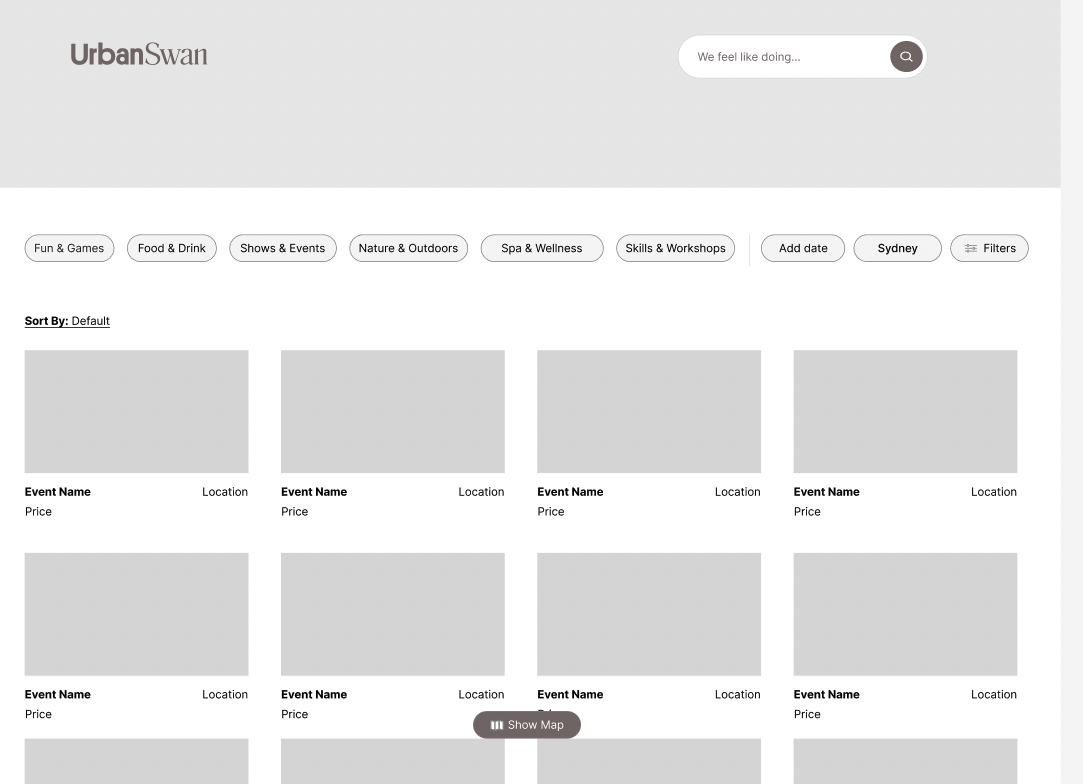Click 'Location' of third second-row card

coord(738,694)
